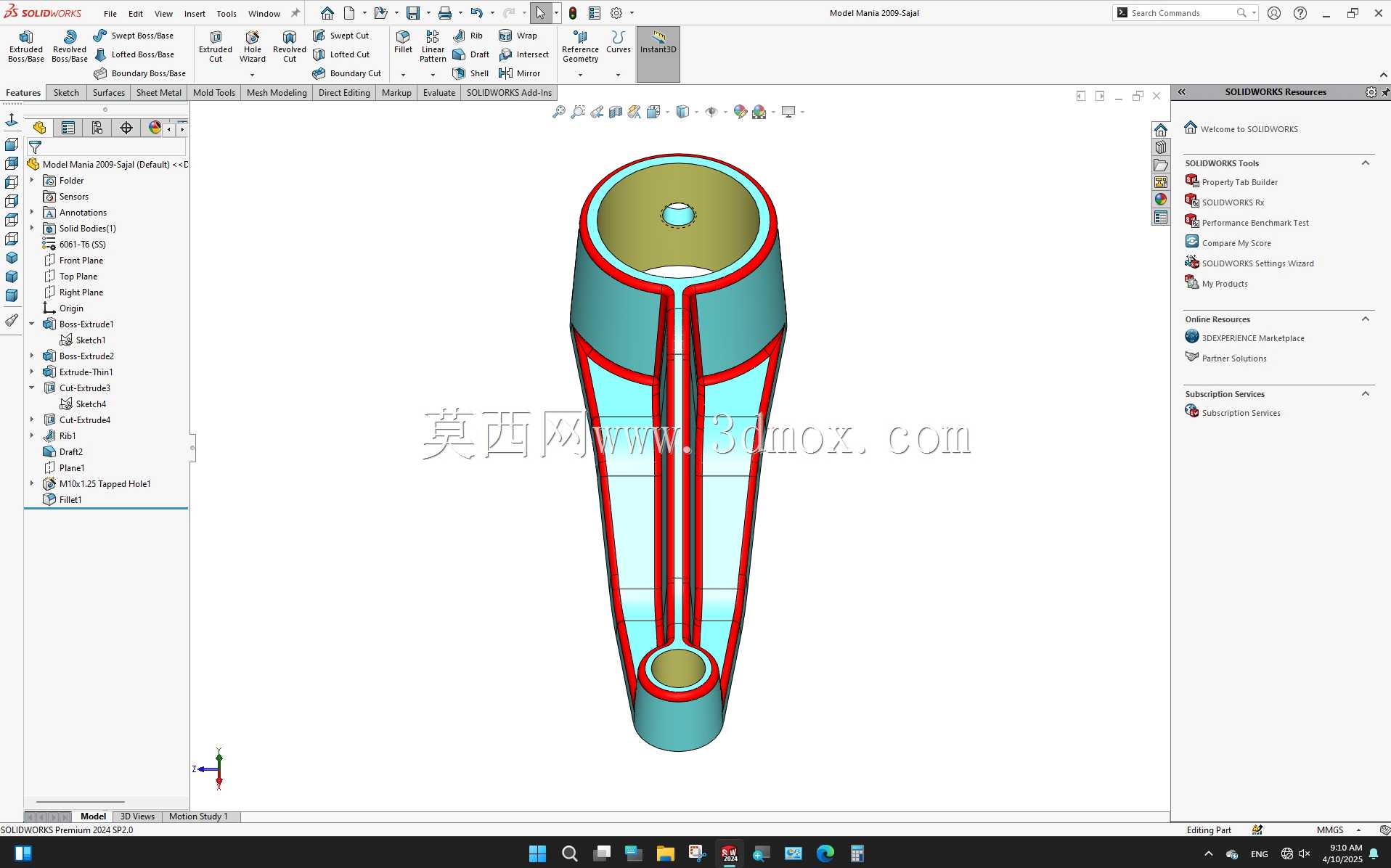Viewport: 1391px width, 868px height.
Task: Open the Boundary Boss/Base tool
Action: pyautogui.click(x=140, y=73)
